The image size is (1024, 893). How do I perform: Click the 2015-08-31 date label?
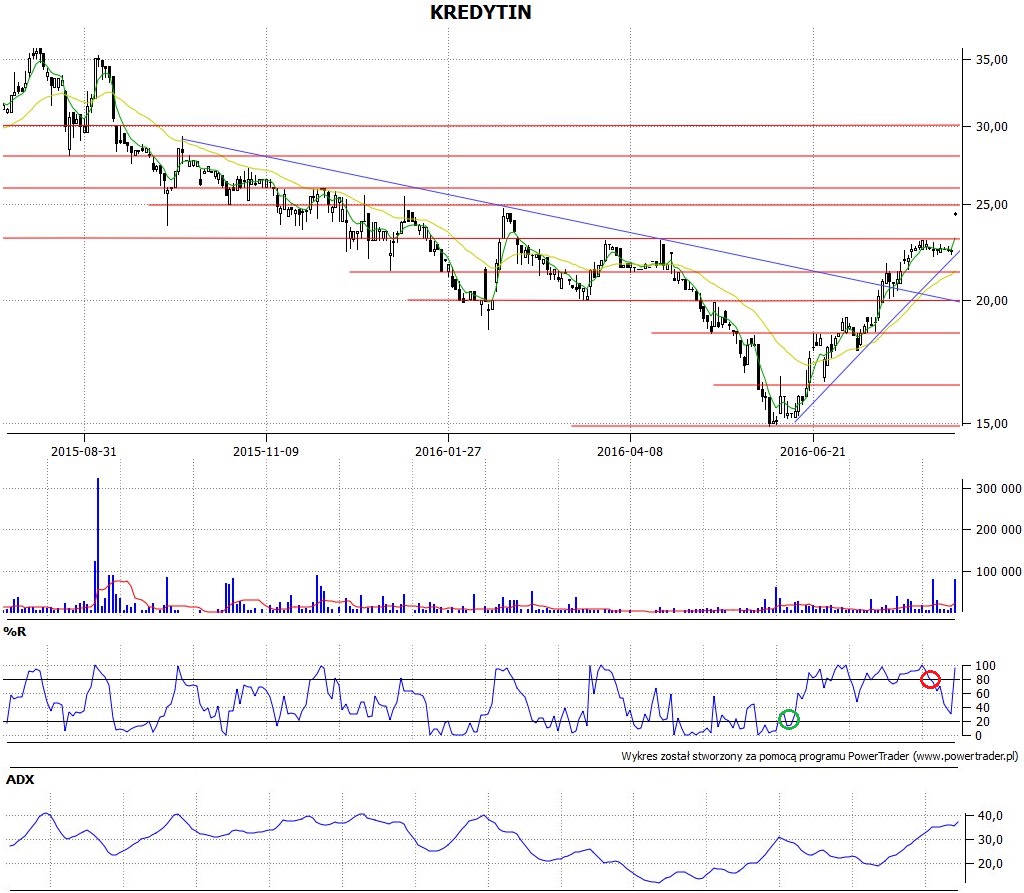84,451
